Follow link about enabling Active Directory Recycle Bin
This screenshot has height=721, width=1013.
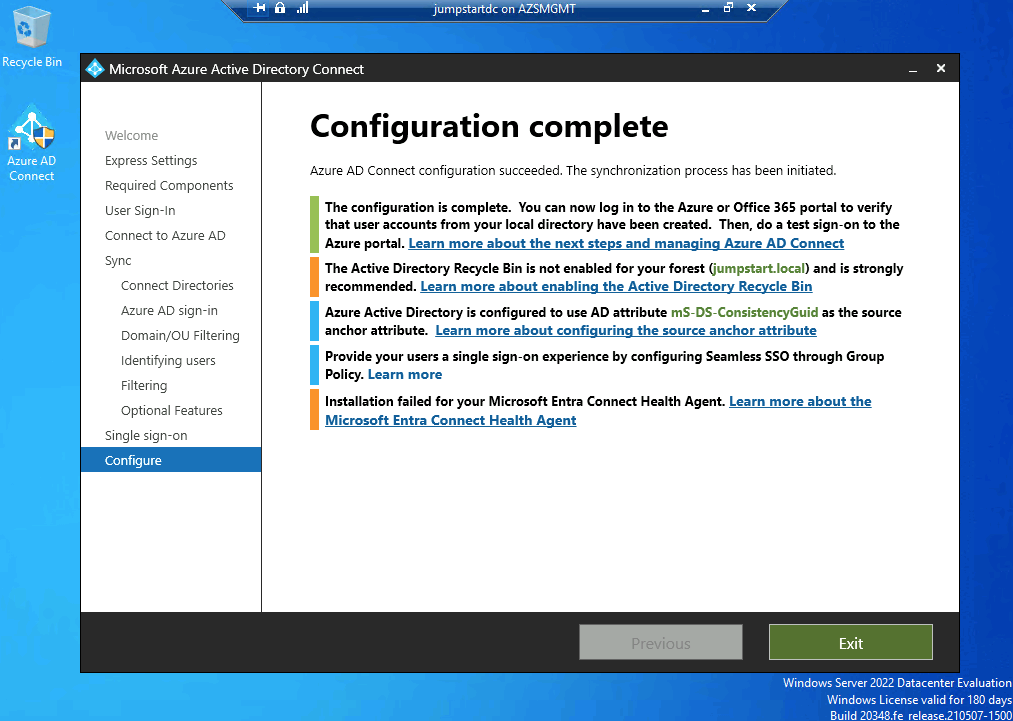click(616, 286)
